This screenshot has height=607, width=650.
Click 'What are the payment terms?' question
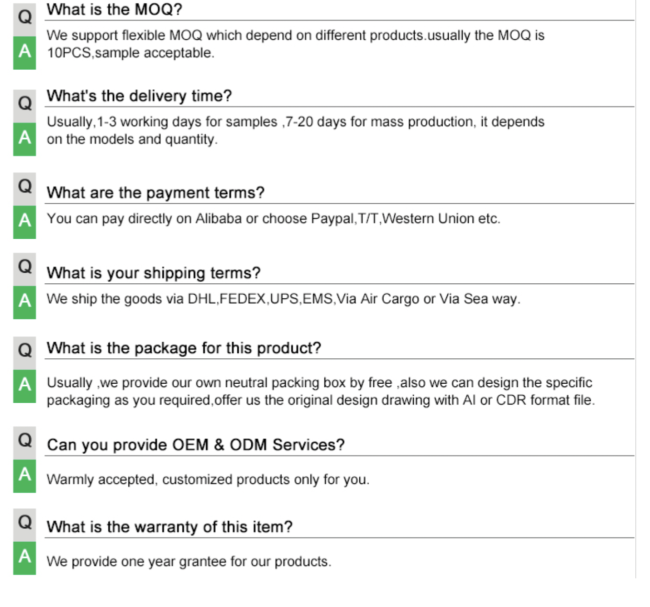coord(155,193)
